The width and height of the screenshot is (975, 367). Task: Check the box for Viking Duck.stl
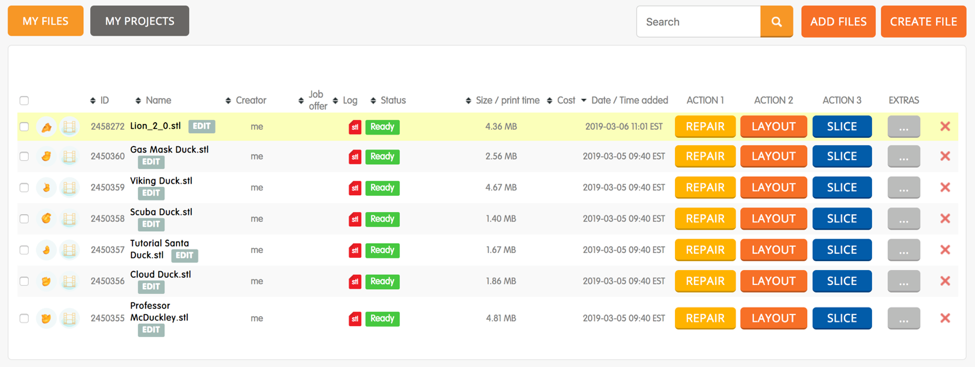pos(24,187)
